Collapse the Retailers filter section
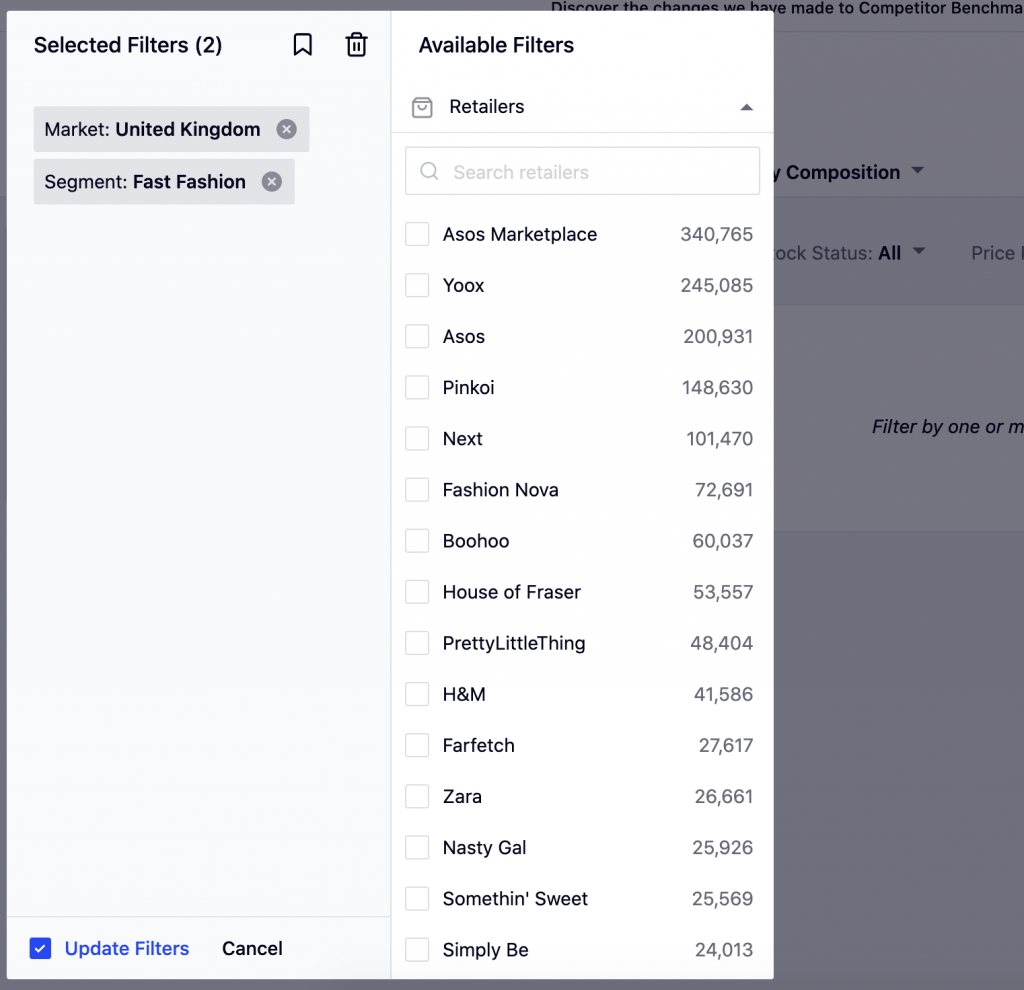Viewport: 1024px width, 990px height. pos(746,107)
